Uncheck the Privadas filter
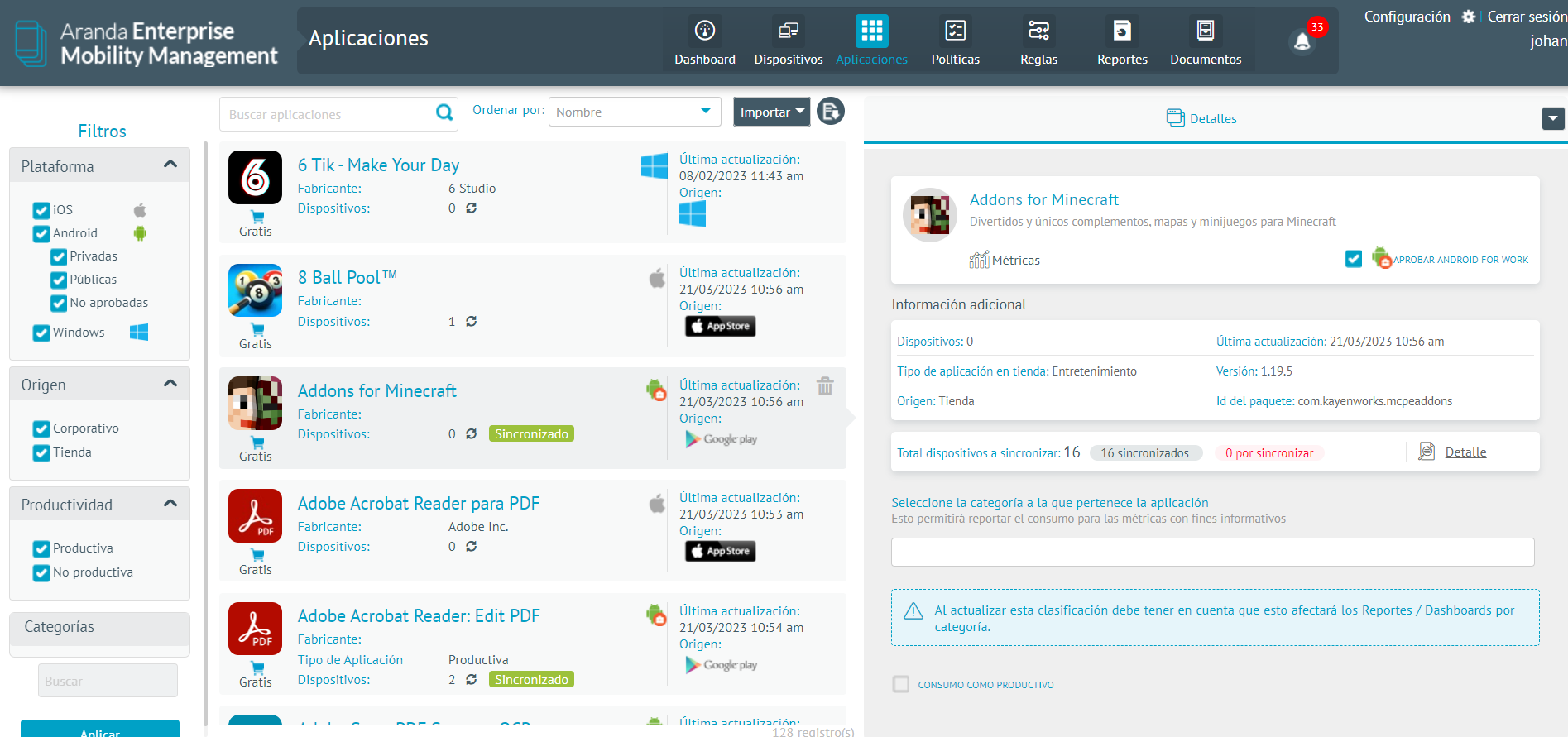 [x=59, y=257]
